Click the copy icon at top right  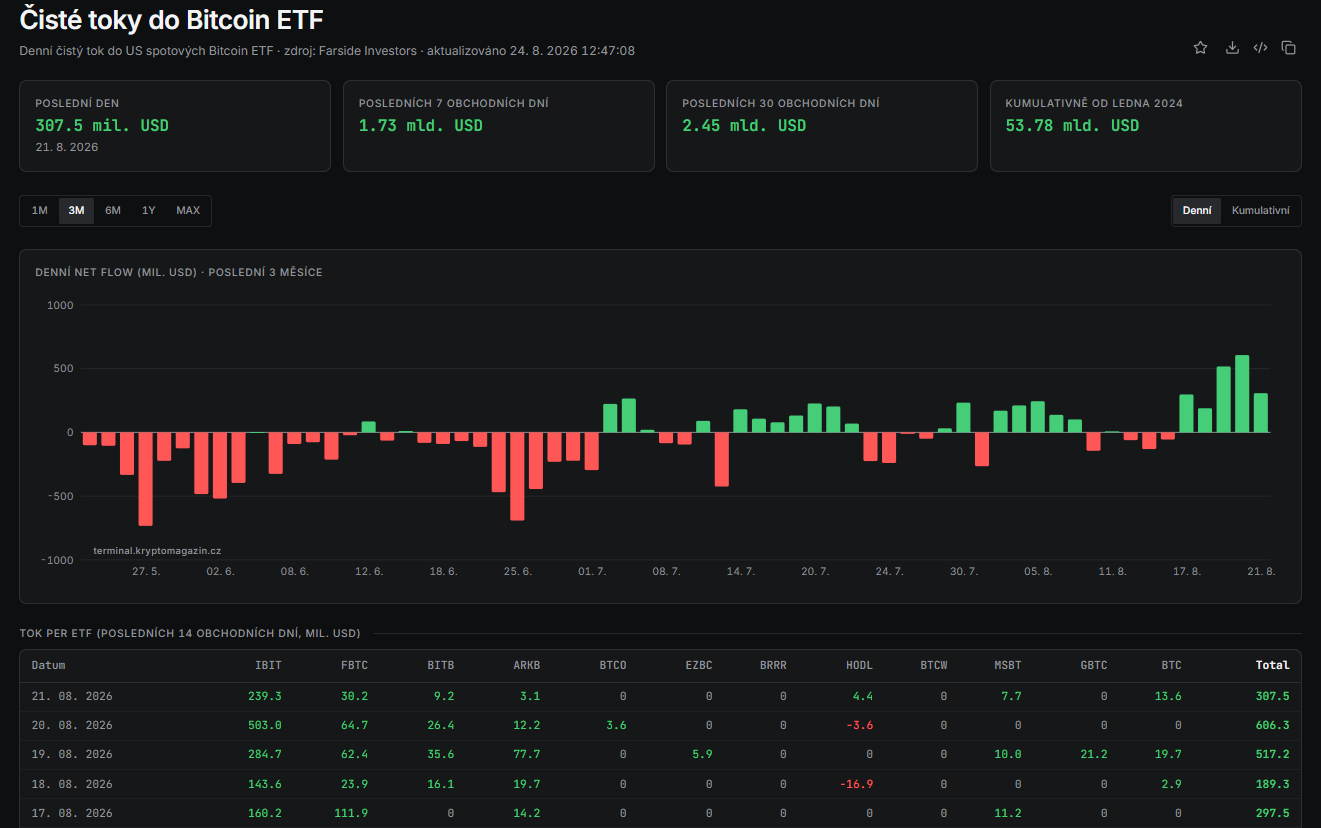[x=1289, y=47]
